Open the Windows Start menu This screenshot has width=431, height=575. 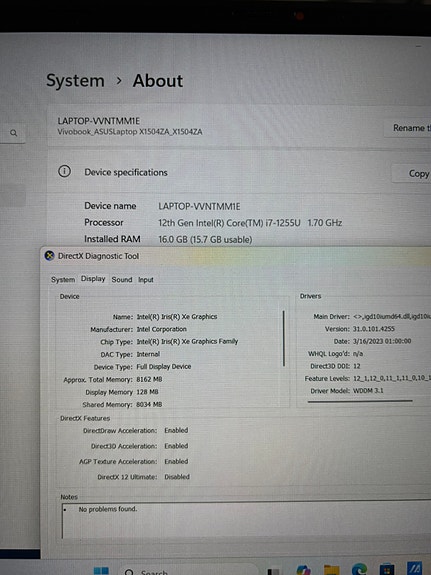point(101,571)
